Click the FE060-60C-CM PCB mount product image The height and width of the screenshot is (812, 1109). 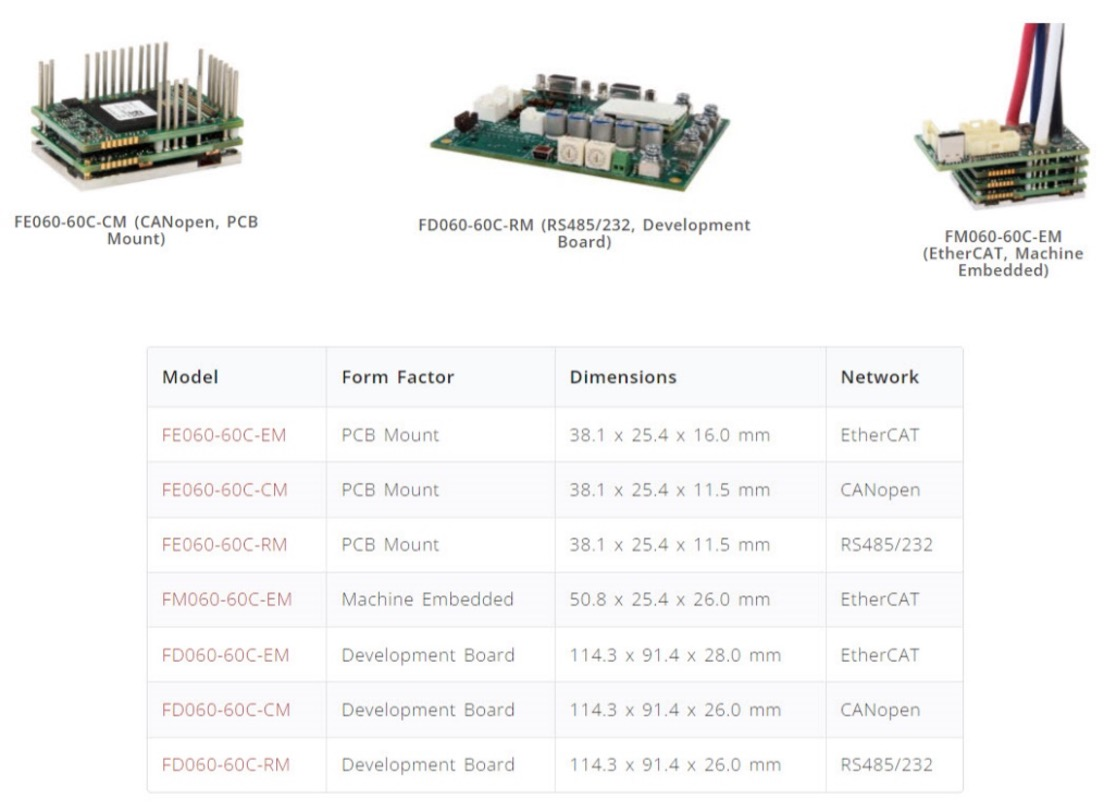point(136,113)
